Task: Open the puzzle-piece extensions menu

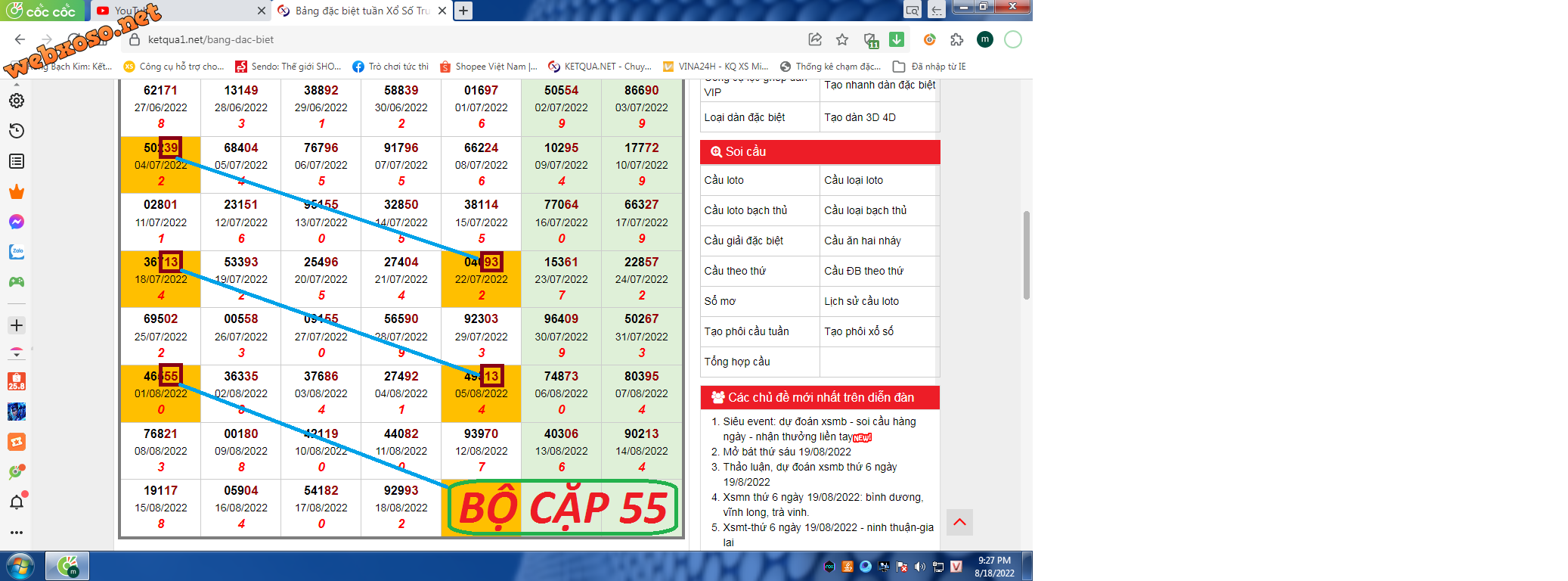Action: click(957, 39)
